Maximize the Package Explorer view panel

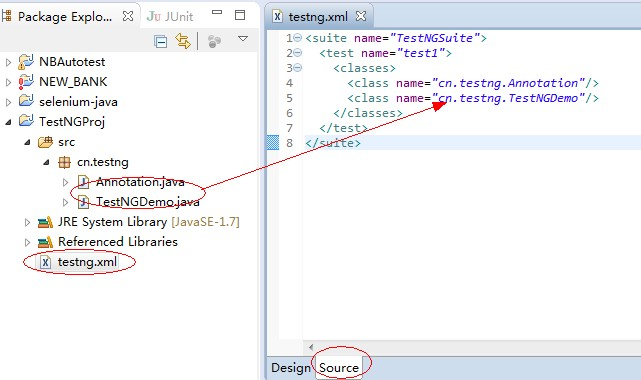[240, 15]
